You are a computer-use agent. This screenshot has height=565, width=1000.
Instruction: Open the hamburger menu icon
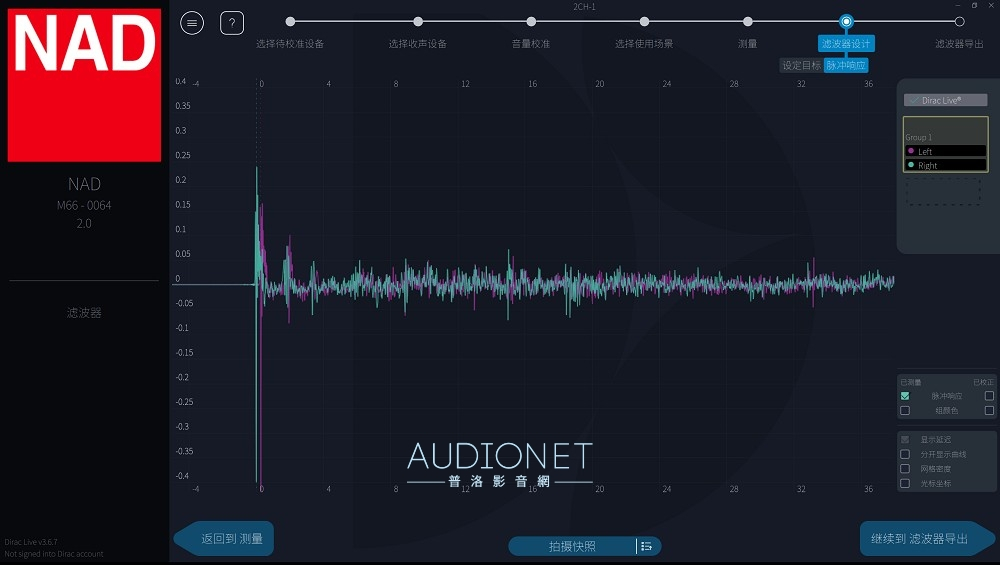pos(192,23)
